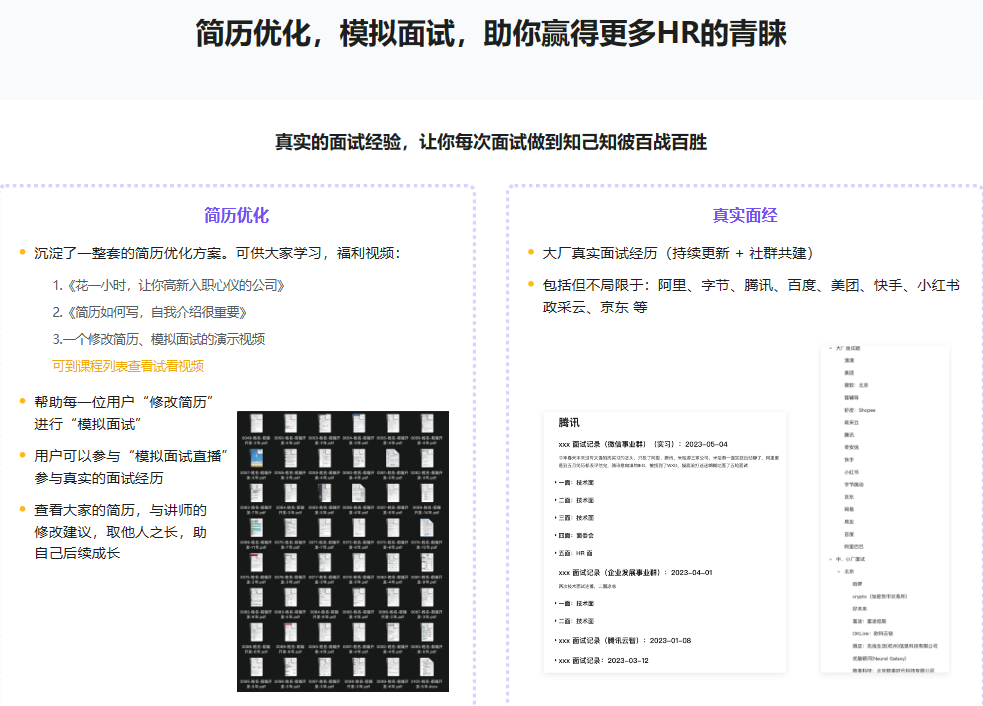The width and height of the screenshot is (983, 706).
Task: Click the 真实面经 section heading
Action: coord(745,215)
